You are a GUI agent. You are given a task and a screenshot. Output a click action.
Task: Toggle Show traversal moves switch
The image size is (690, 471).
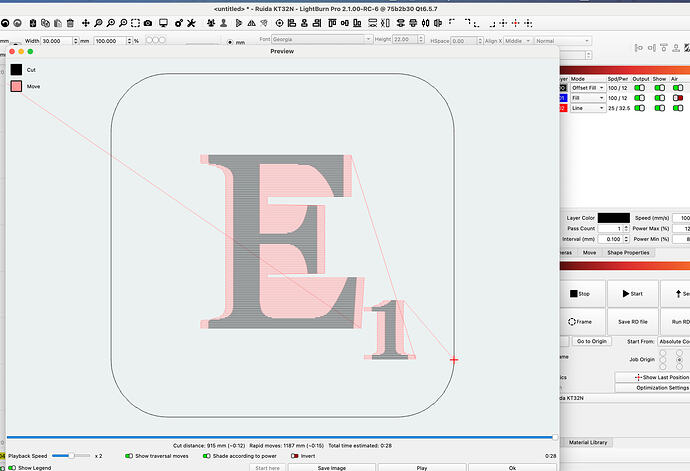(131, 455)
